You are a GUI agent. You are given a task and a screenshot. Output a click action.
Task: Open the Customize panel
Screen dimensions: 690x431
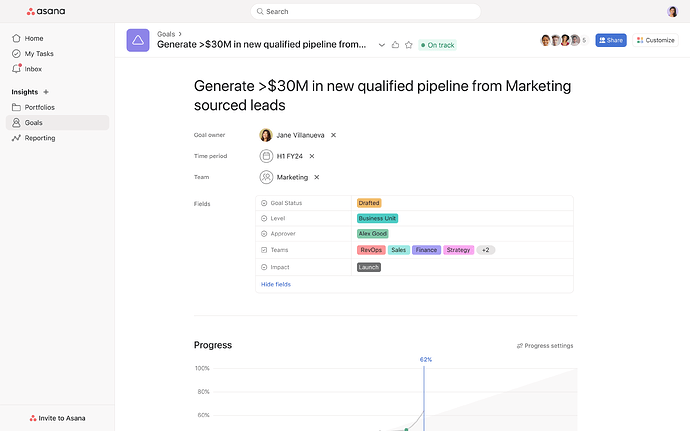pyautogui.click(x=656, y=40)
